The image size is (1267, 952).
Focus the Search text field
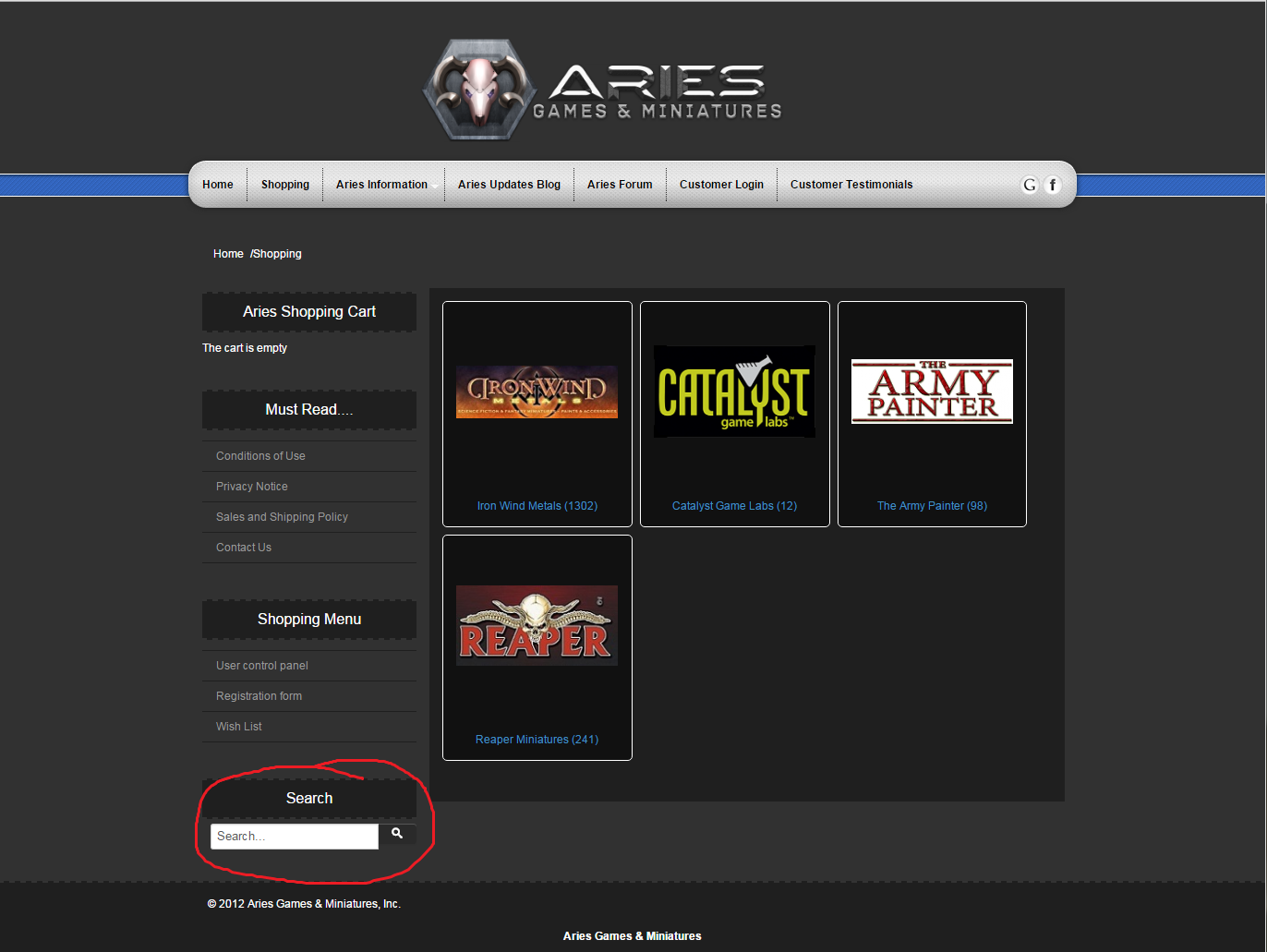[295, 837]
